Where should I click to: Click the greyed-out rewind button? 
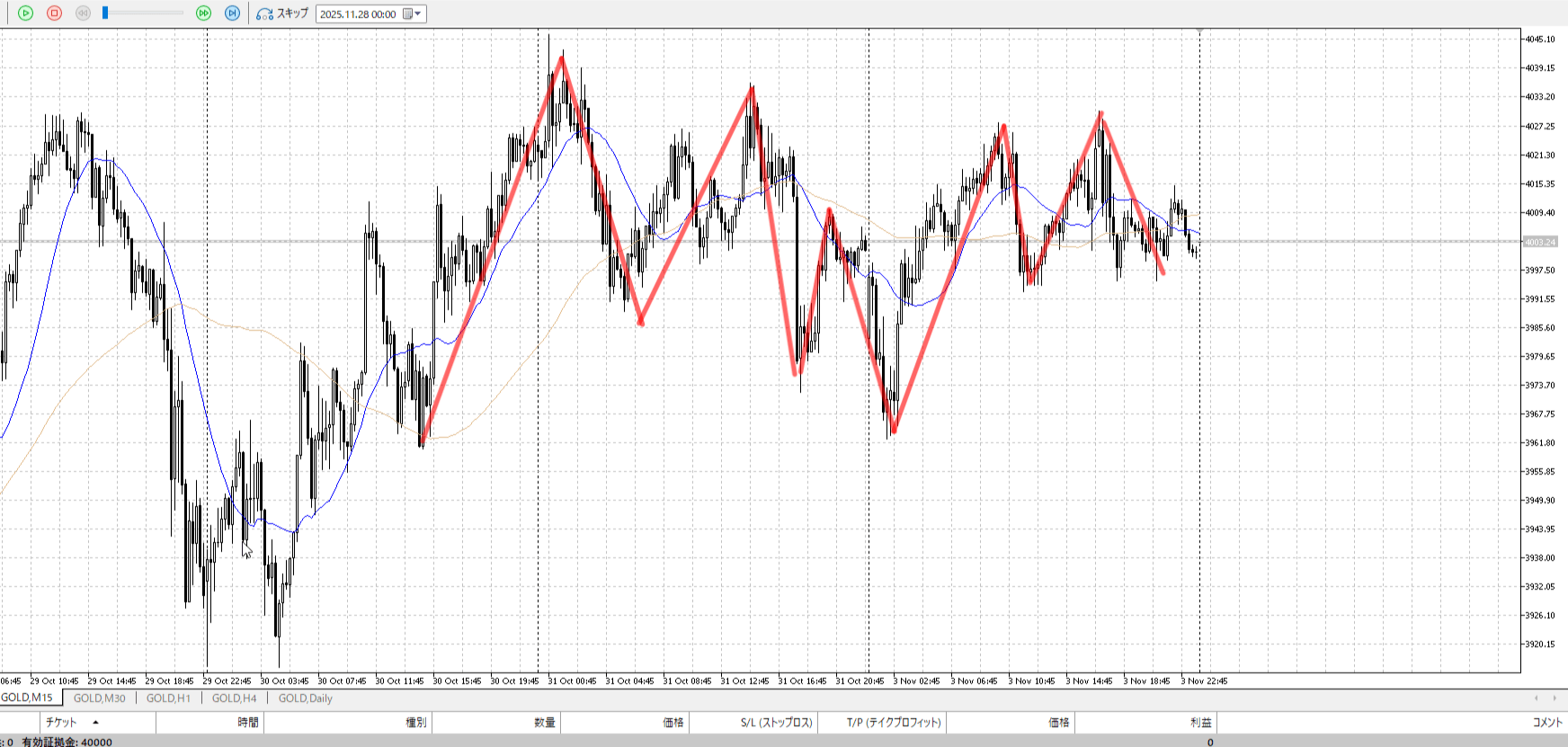[83, 13]
